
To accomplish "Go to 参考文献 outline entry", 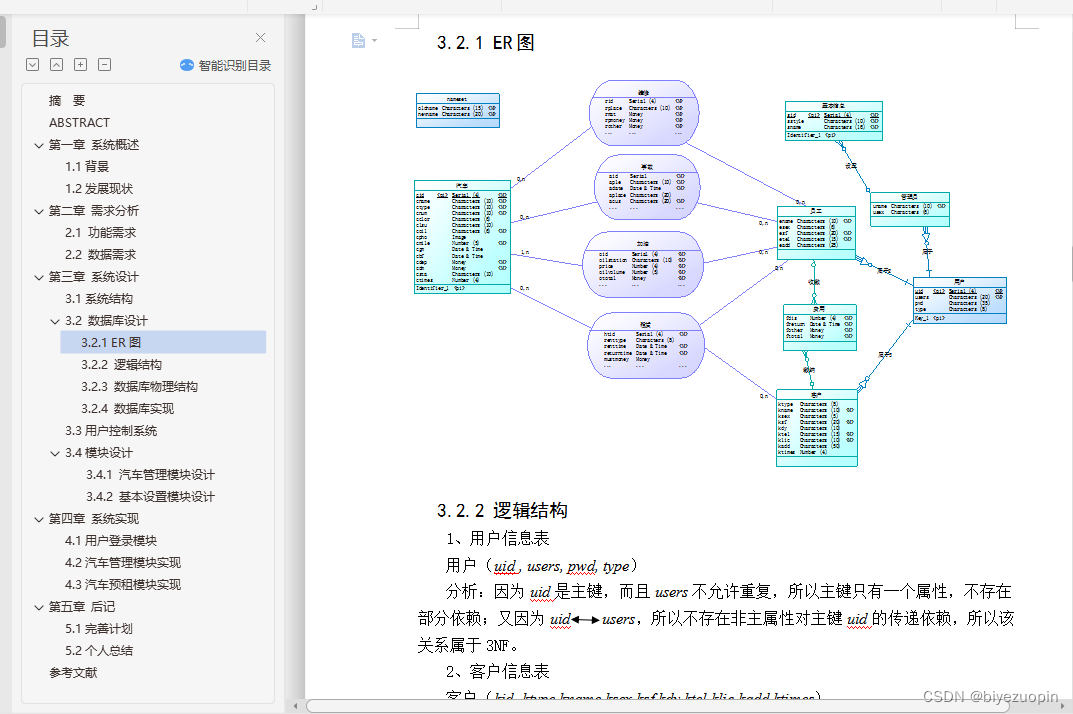I will point(73,673).
